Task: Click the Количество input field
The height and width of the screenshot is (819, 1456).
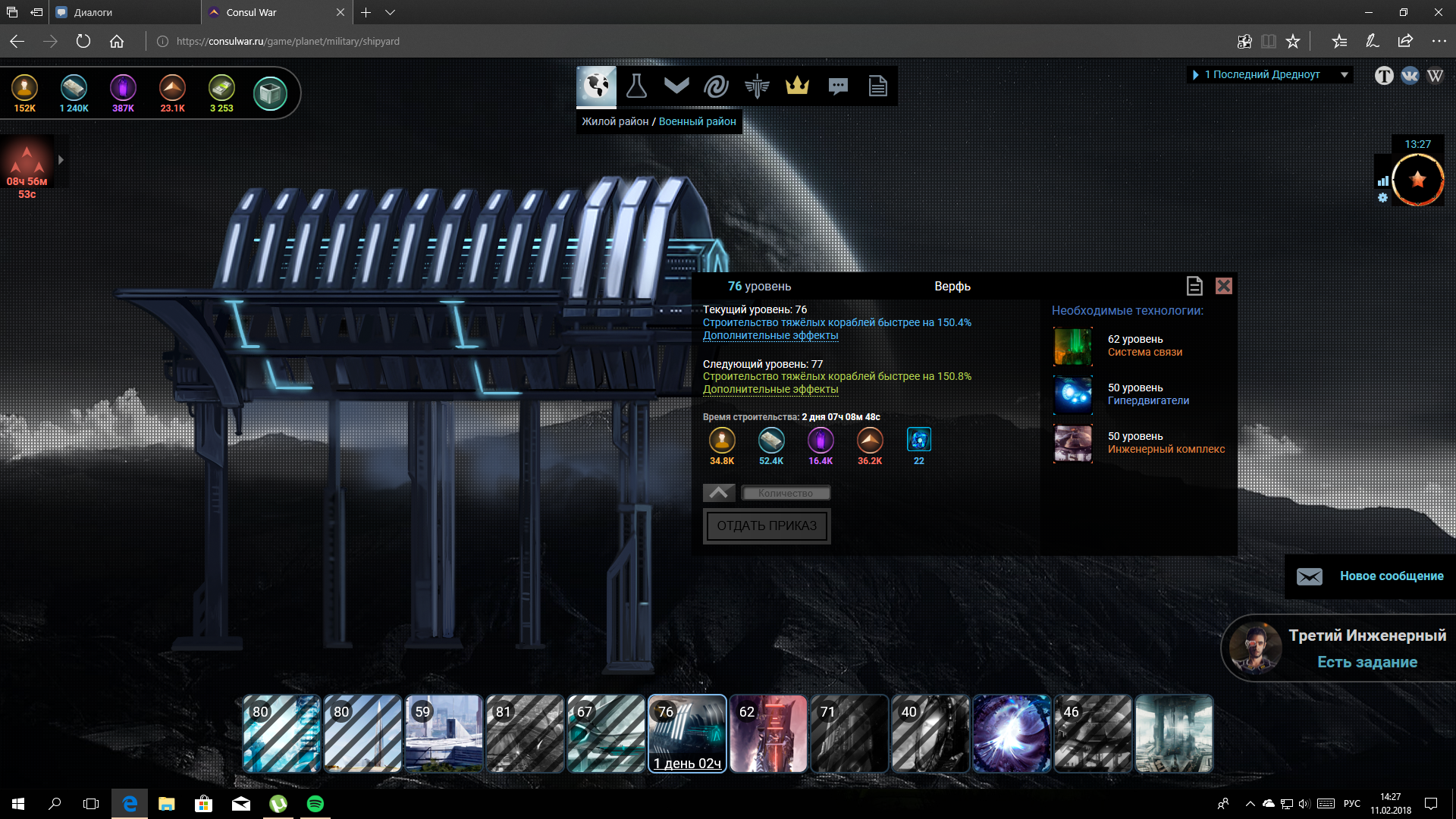Action: click(786, 493)
